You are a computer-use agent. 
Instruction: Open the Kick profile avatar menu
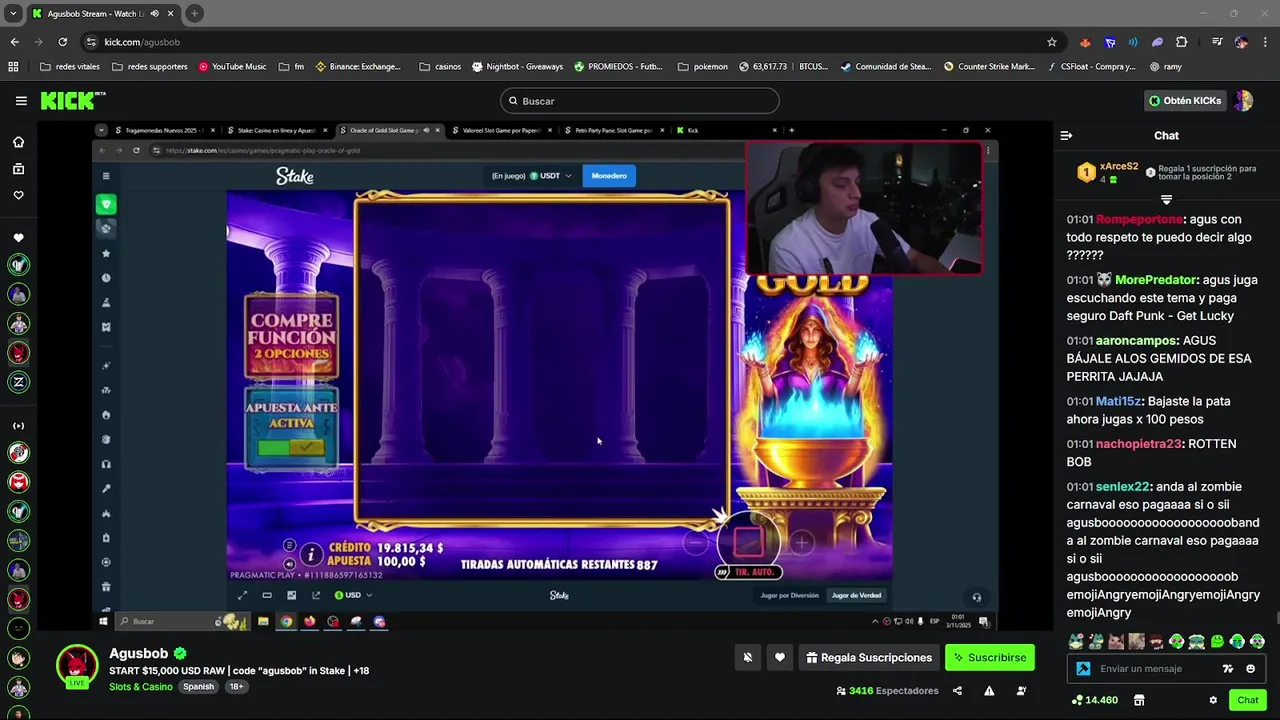(1243, 101)
